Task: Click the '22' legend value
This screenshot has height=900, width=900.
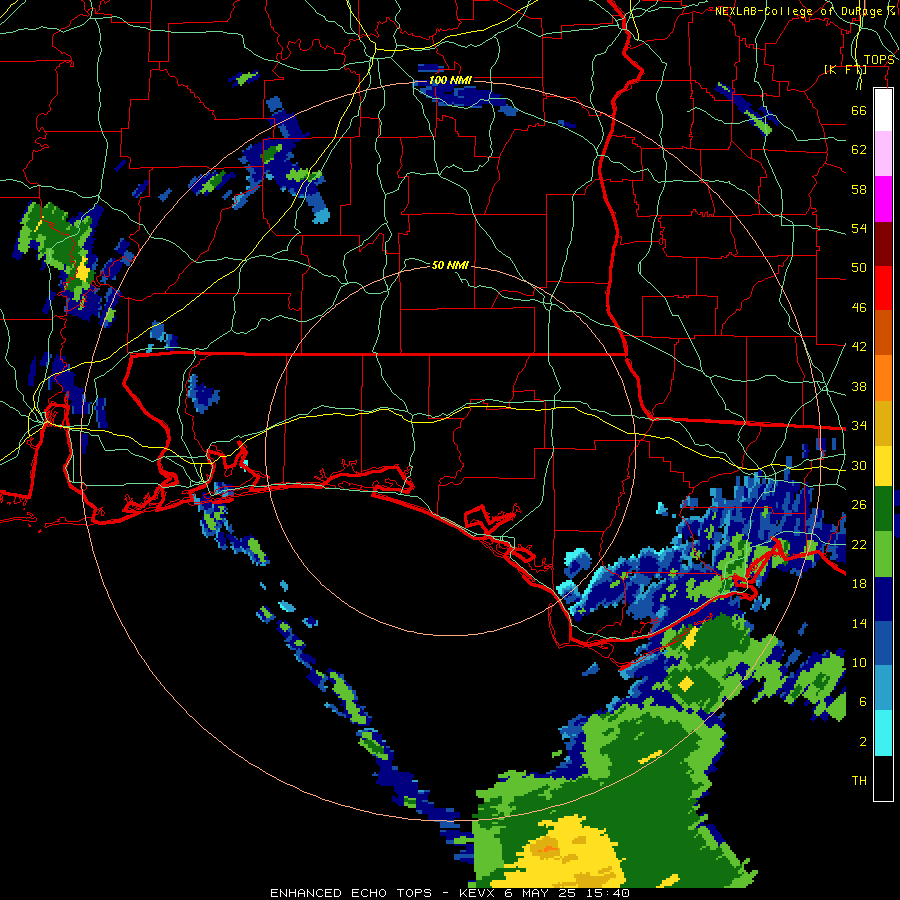Action: [859, 544]
